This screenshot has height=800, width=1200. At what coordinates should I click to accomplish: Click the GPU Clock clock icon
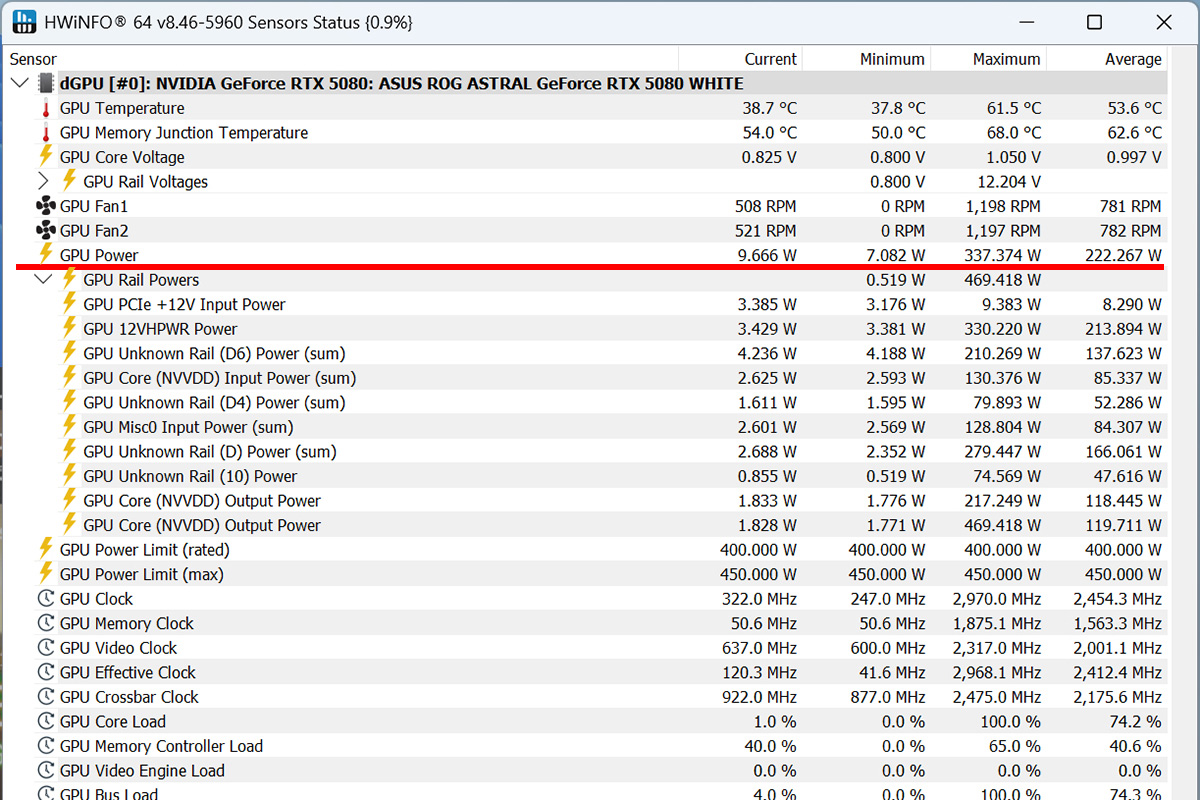pyautogui.click(x=45, y=599)
